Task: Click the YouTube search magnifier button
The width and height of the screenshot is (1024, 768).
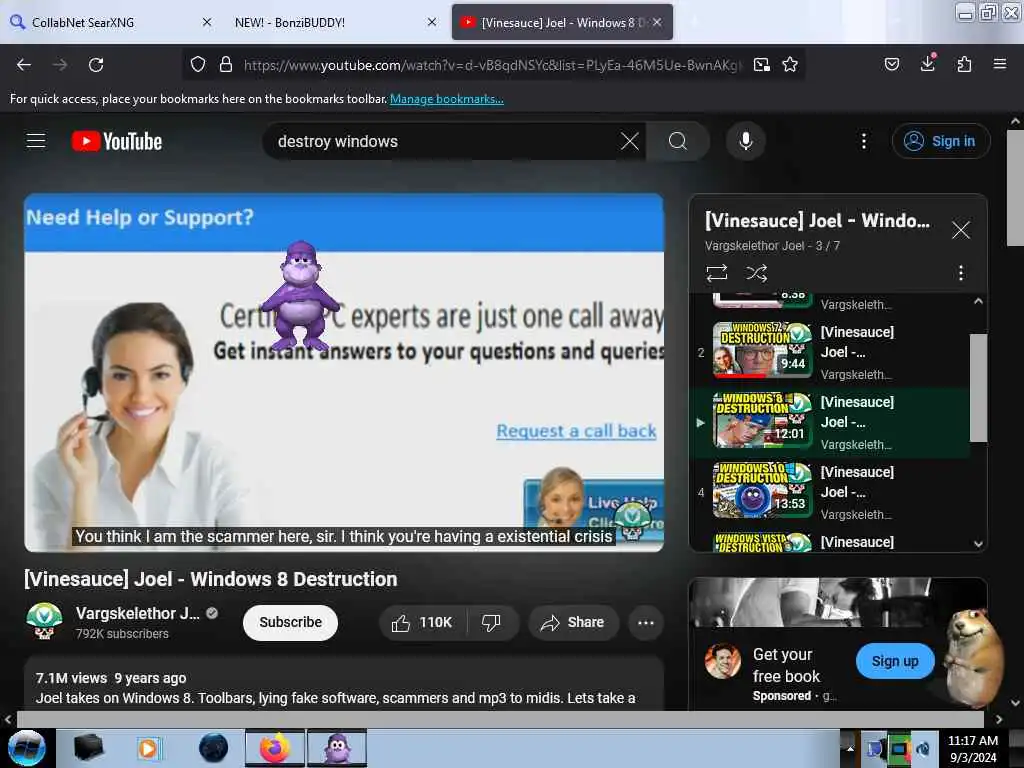Action: [678, 141]
